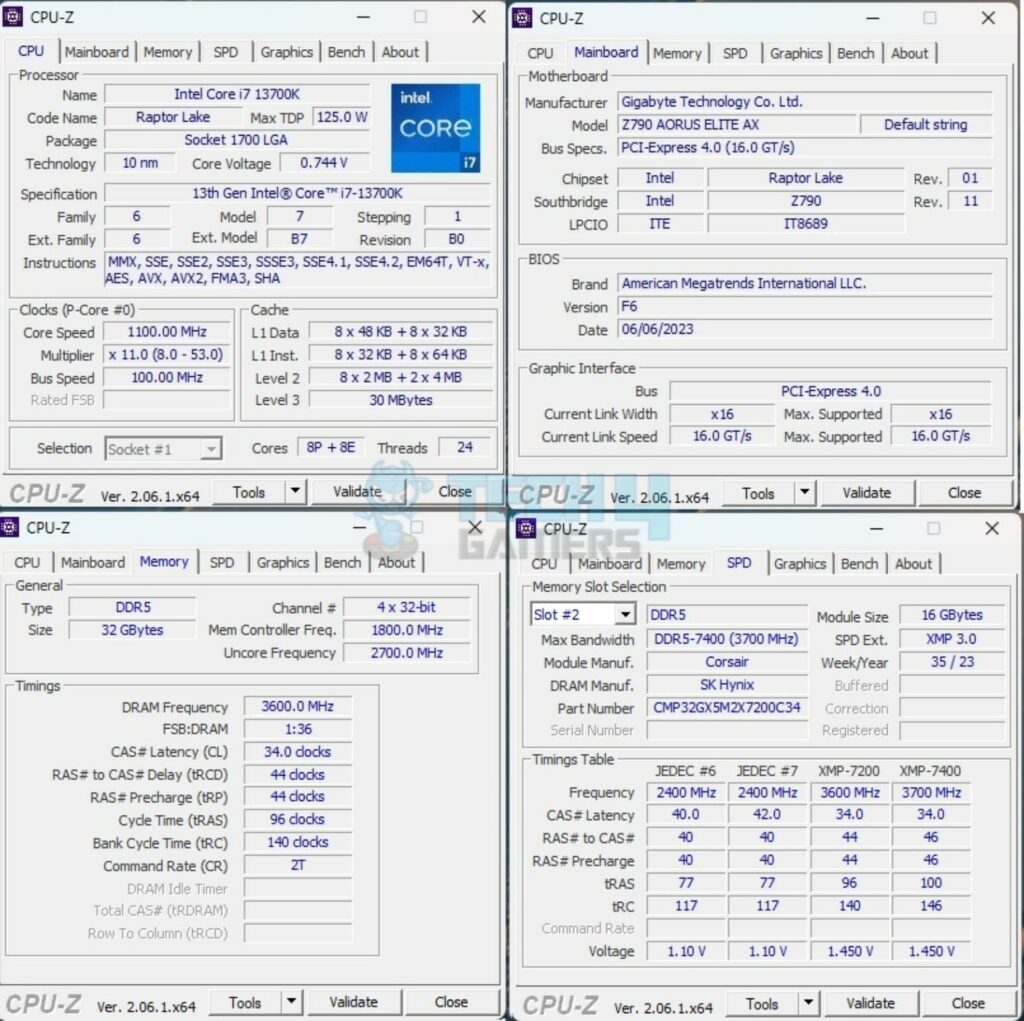Click the Module Manuf. Corsair field
Screen dimensions: 1024x1021
coord(727,662)
